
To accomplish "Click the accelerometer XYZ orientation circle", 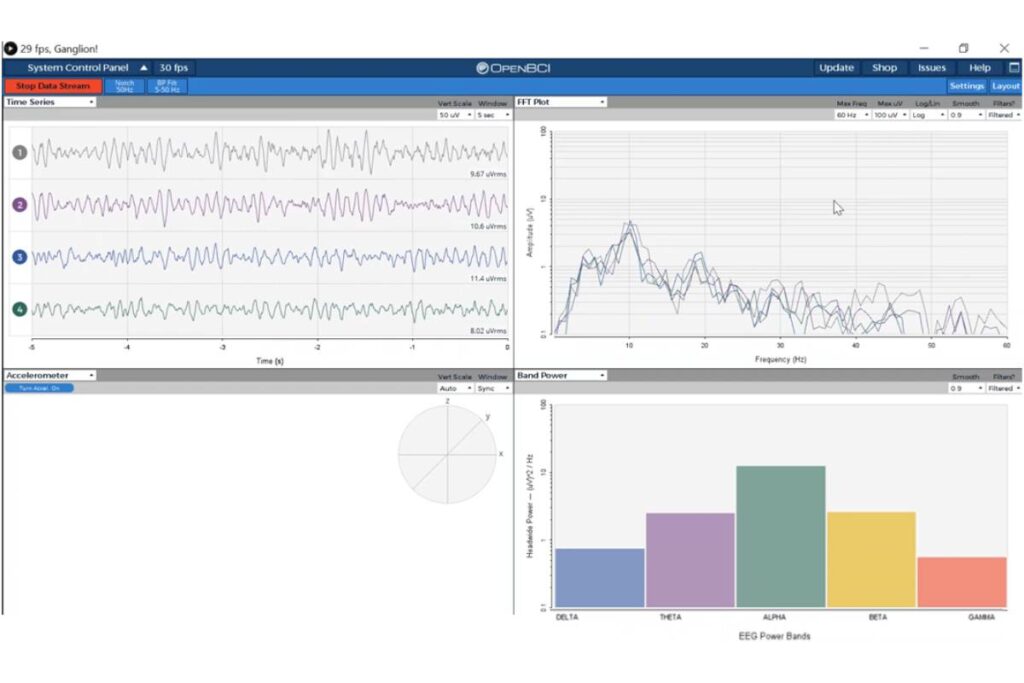I will pos(447,454).
